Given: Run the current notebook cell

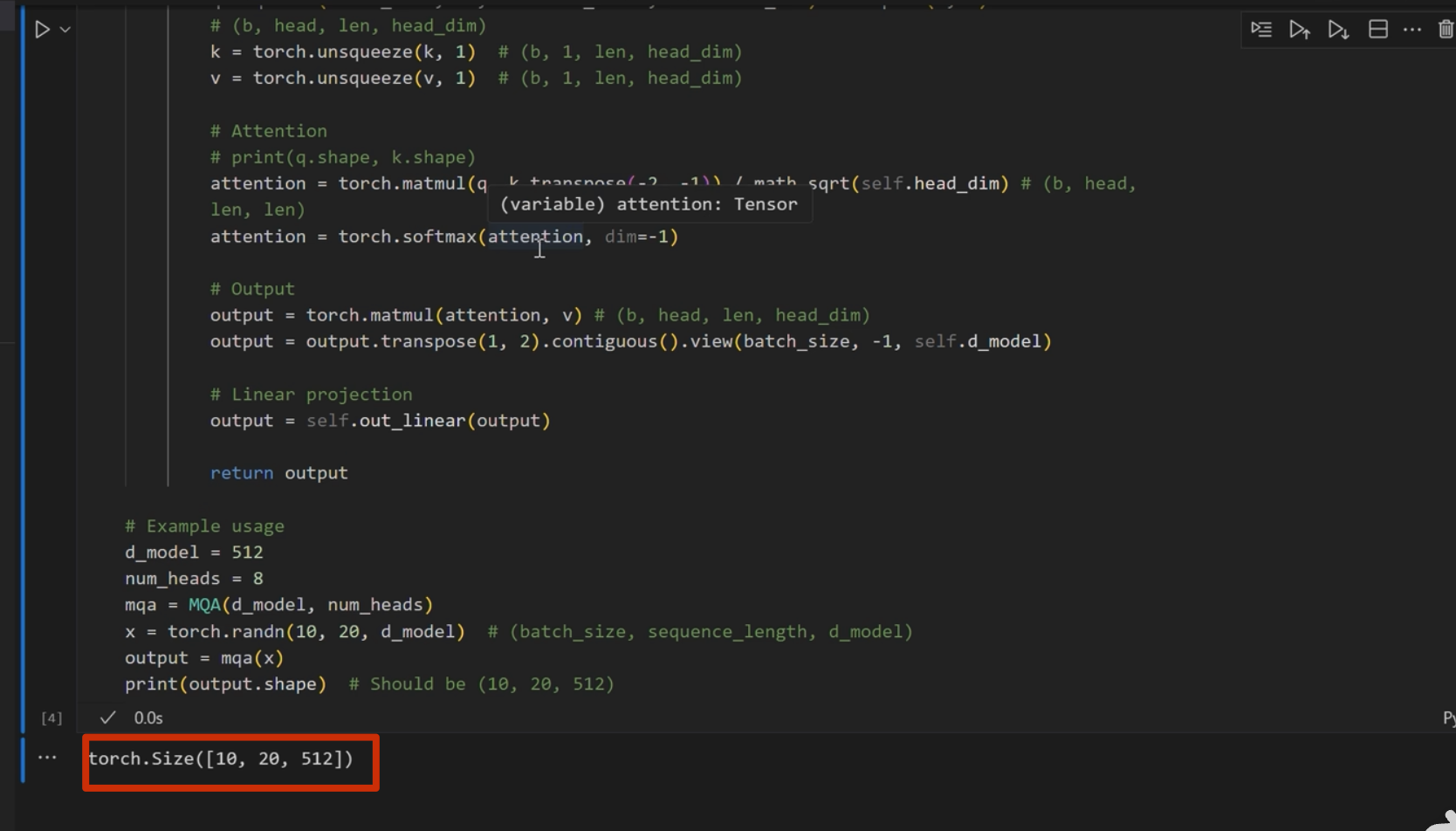Looking at the screenshot, I should point(41,30).
